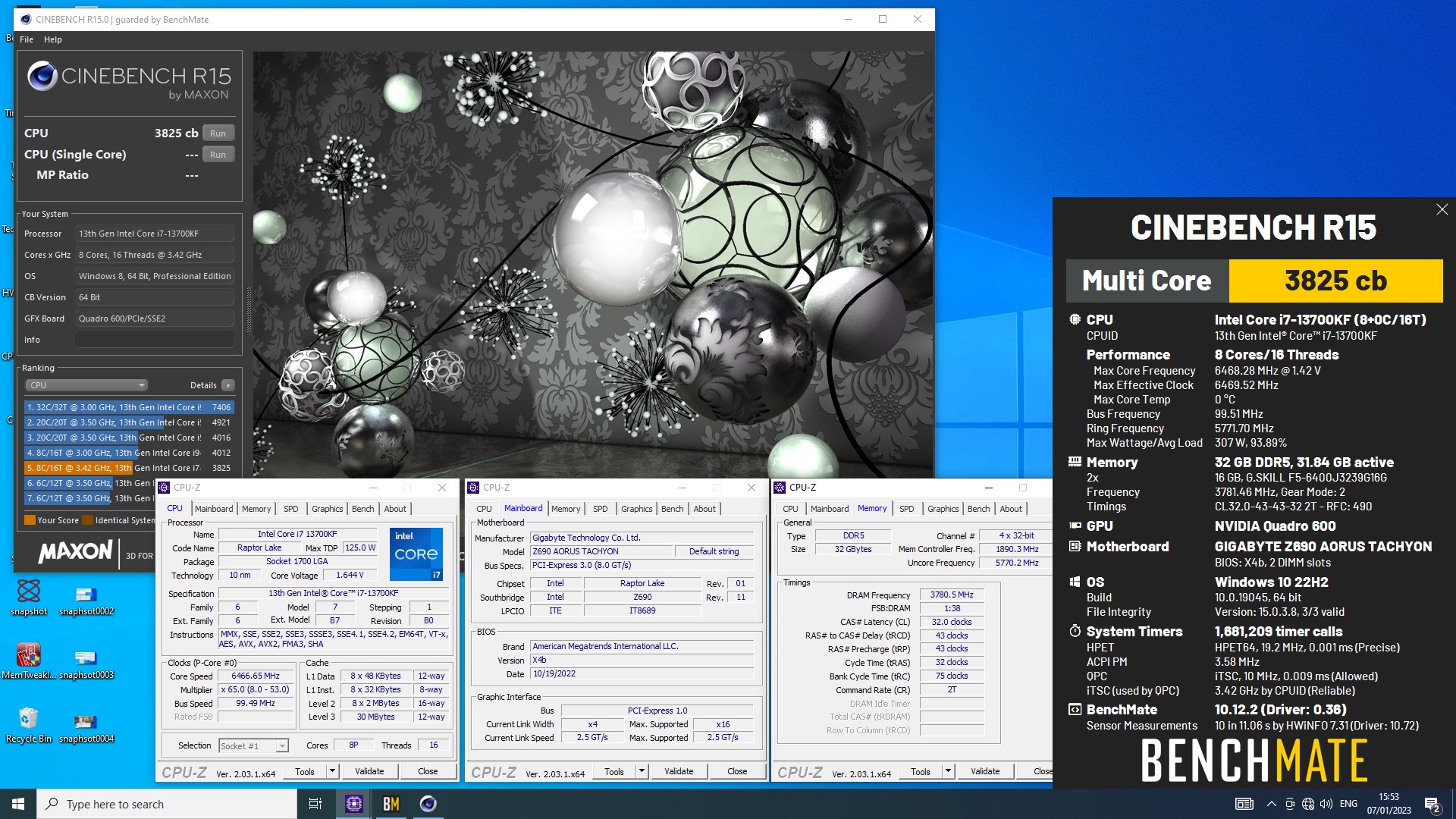The width and height of the screenshot is (1456, 819).
Task: Open the notifications center icon
Action: pyautogui.click(x=1432, y=804)
